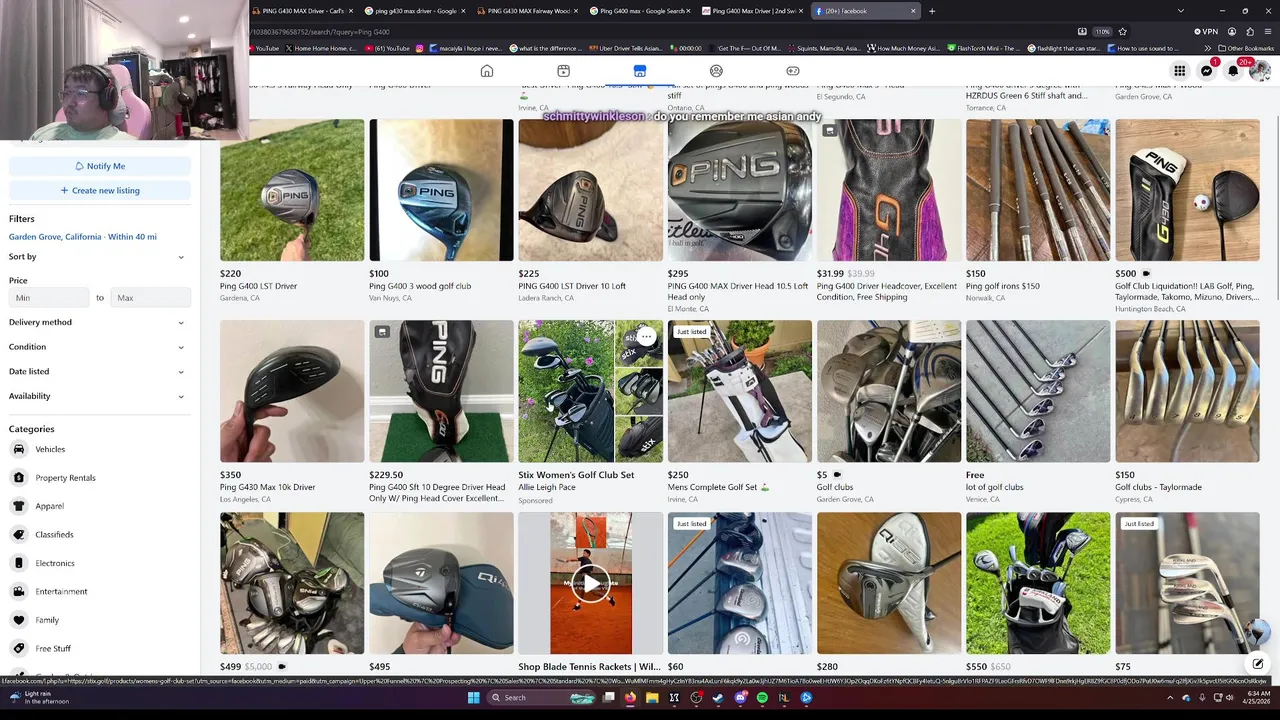The width and height of the screenshot is (1280, 720).
Task: Open the FlashTorch Mini bookmark
Action: 983,48
